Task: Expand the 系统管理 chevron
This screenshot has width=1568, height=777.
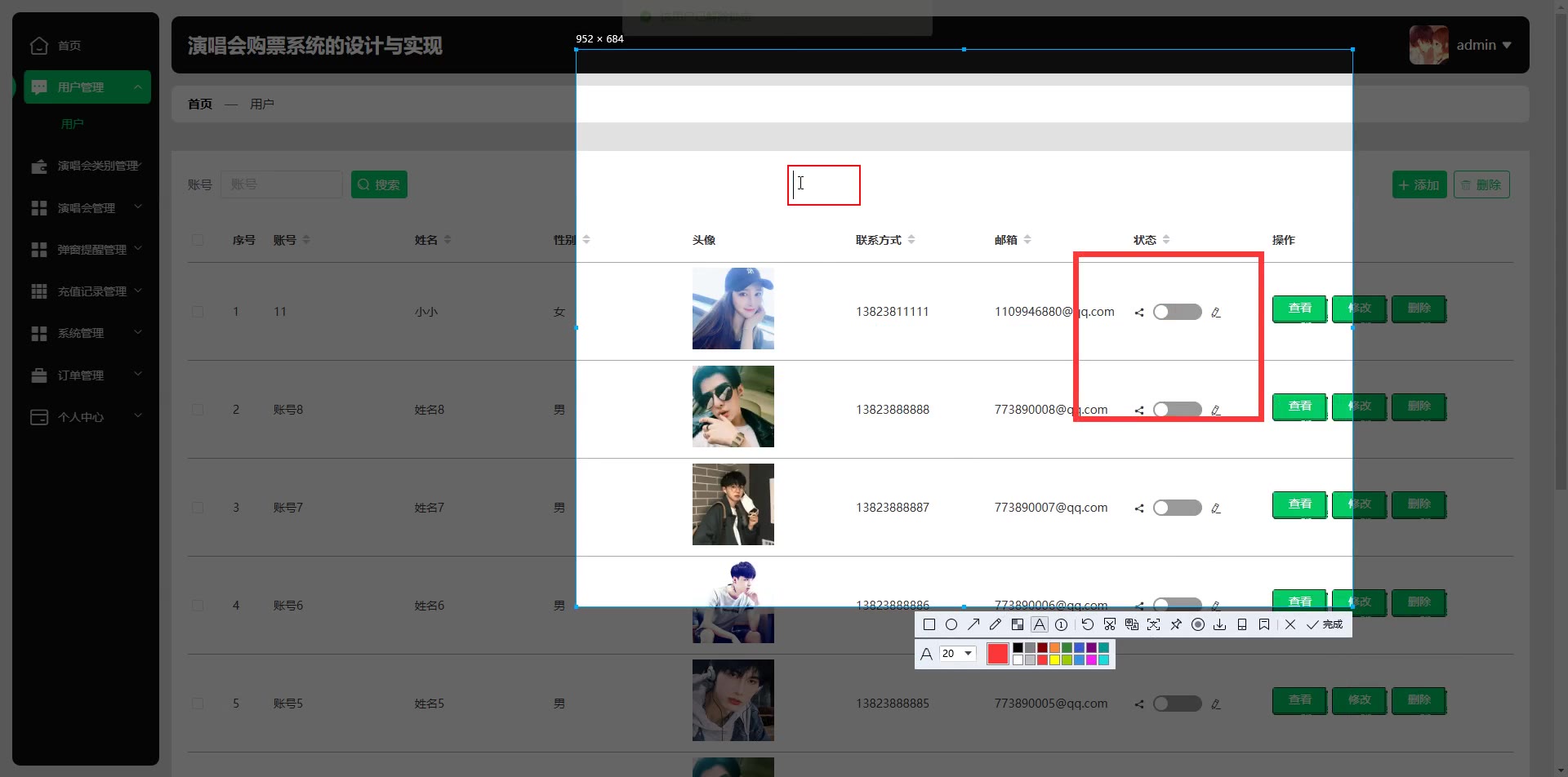Action: [138, 332]
